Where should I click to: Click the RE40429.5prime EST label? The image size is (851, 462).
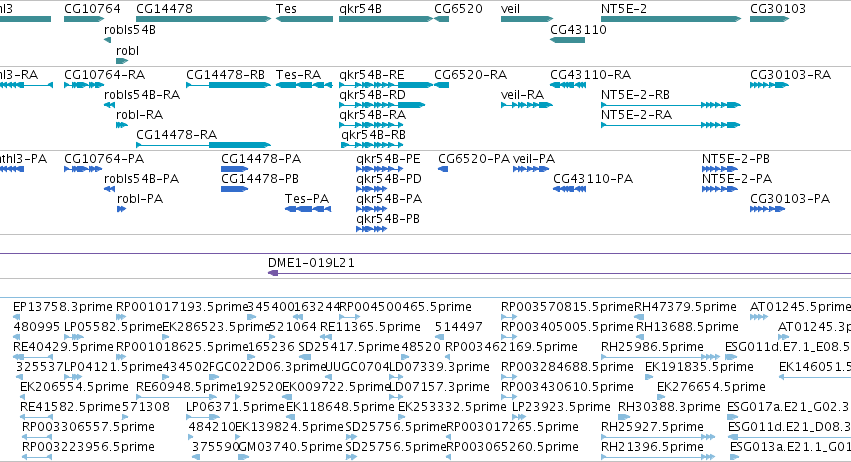(63, 347)
